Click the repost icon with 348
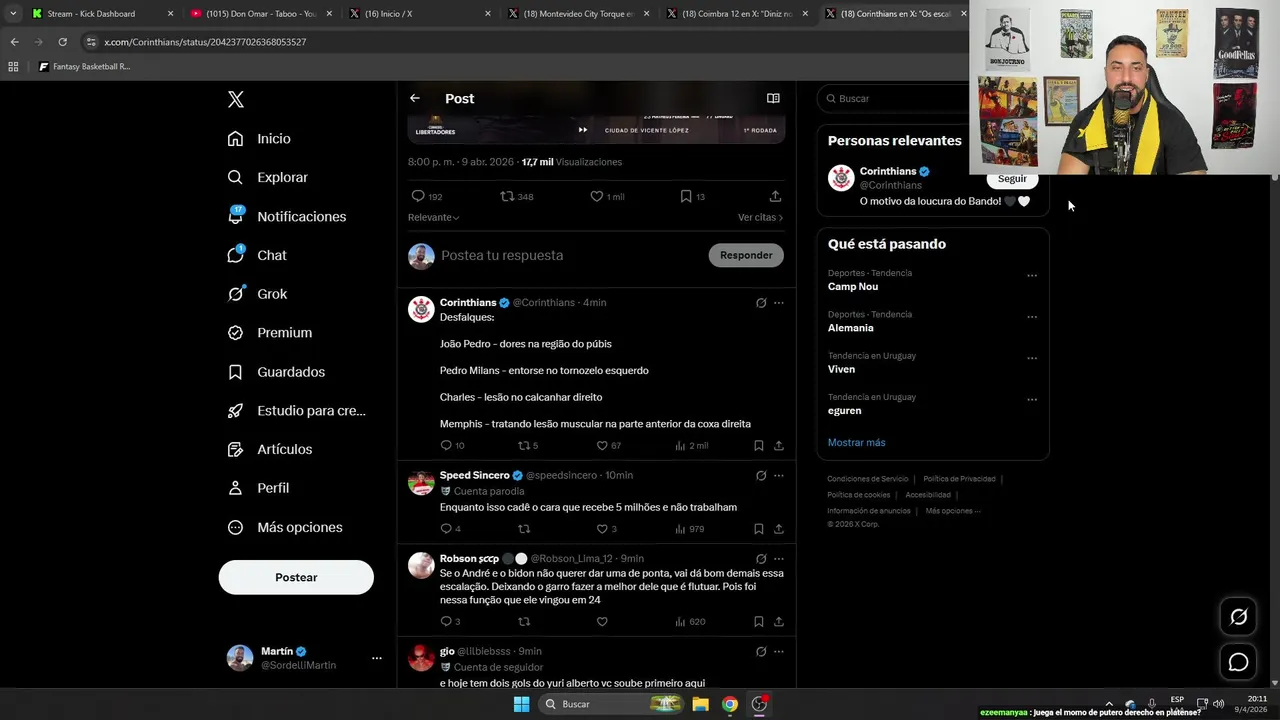The height and width of the screenshot is (720, 1280). (516, 196)
